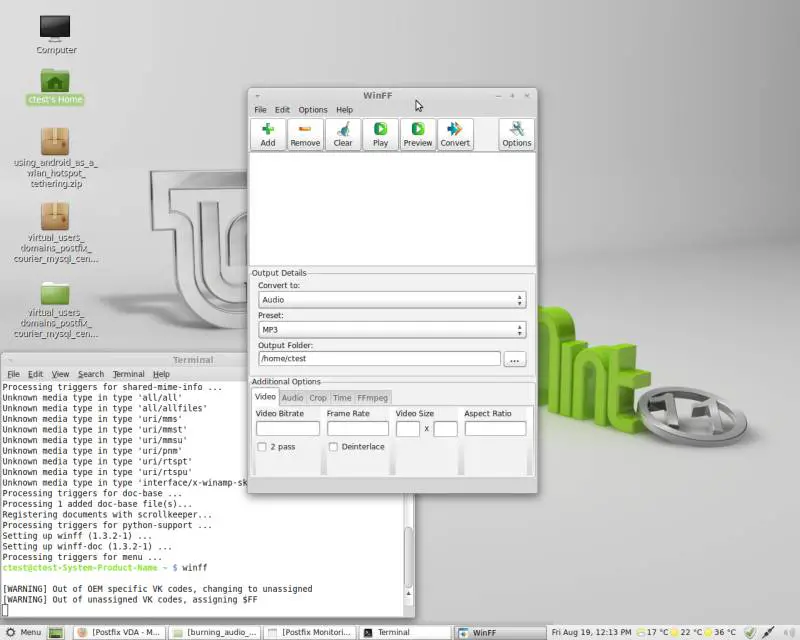
Task: Click the Frame Rate input field
Action: pyautogui.click(x=358, y=428)
